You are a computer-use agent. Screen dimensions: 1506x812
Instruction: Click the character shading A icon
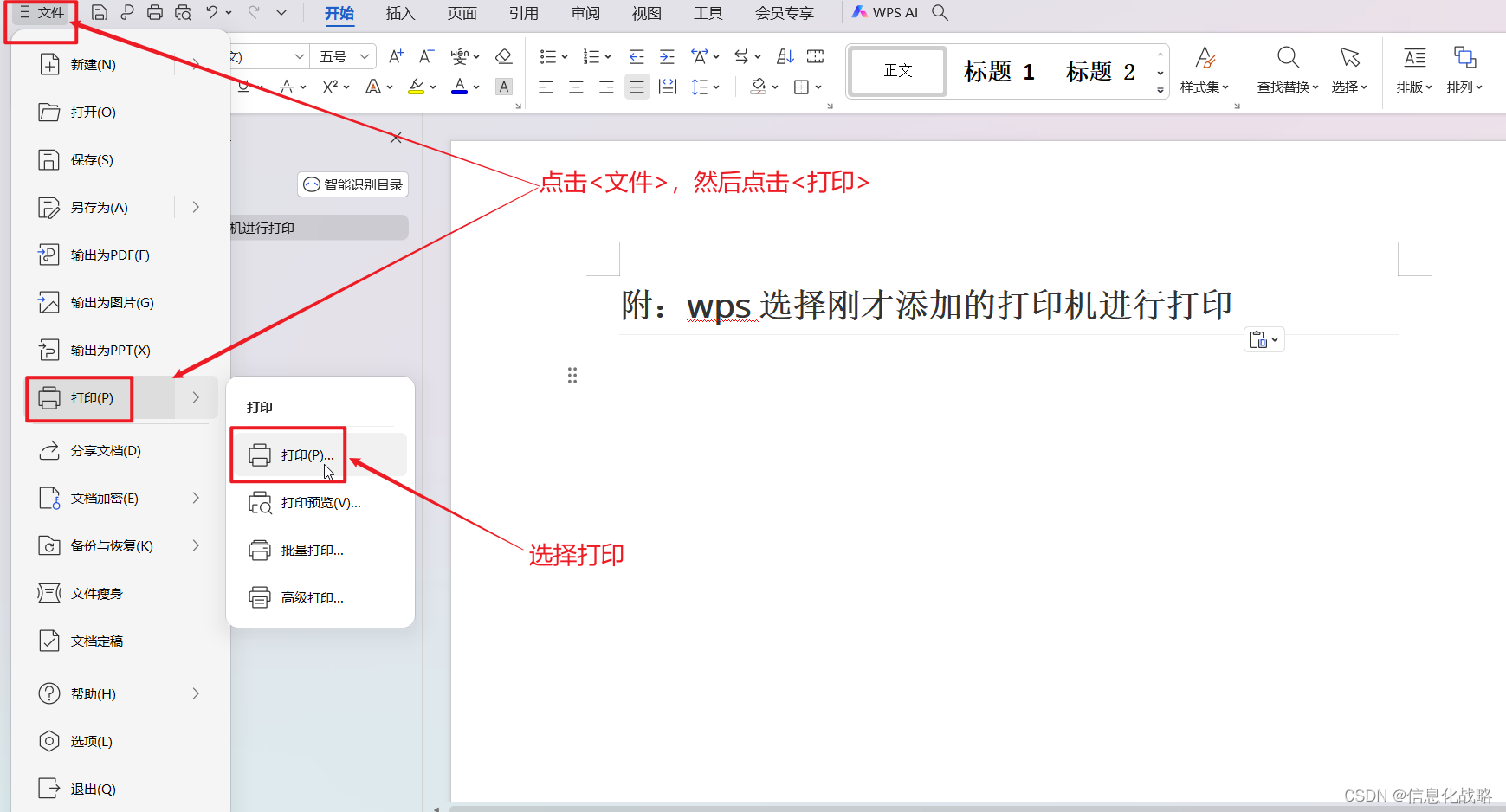coord(504,87)
